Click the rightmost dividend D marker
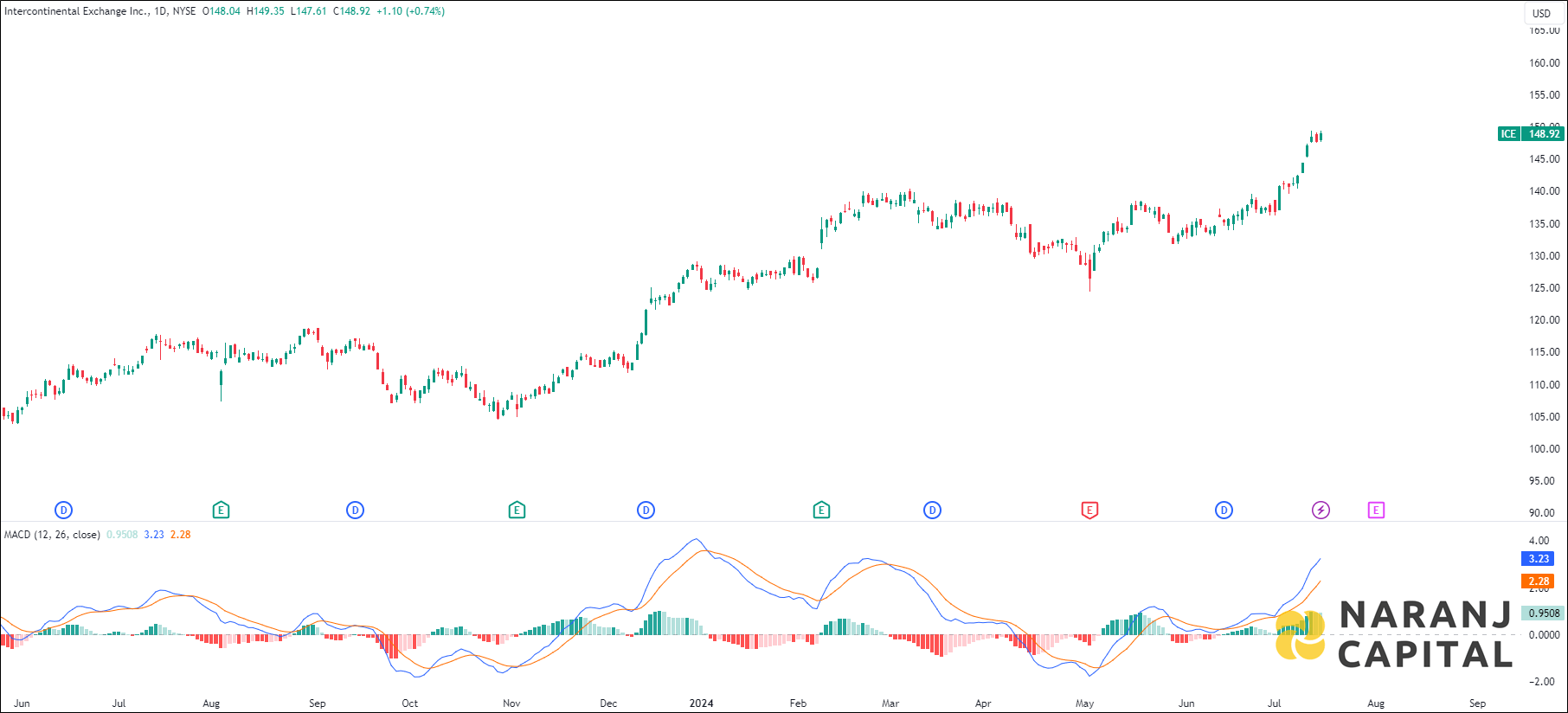Screen dimensions: 1568x713 point(1224,511)
